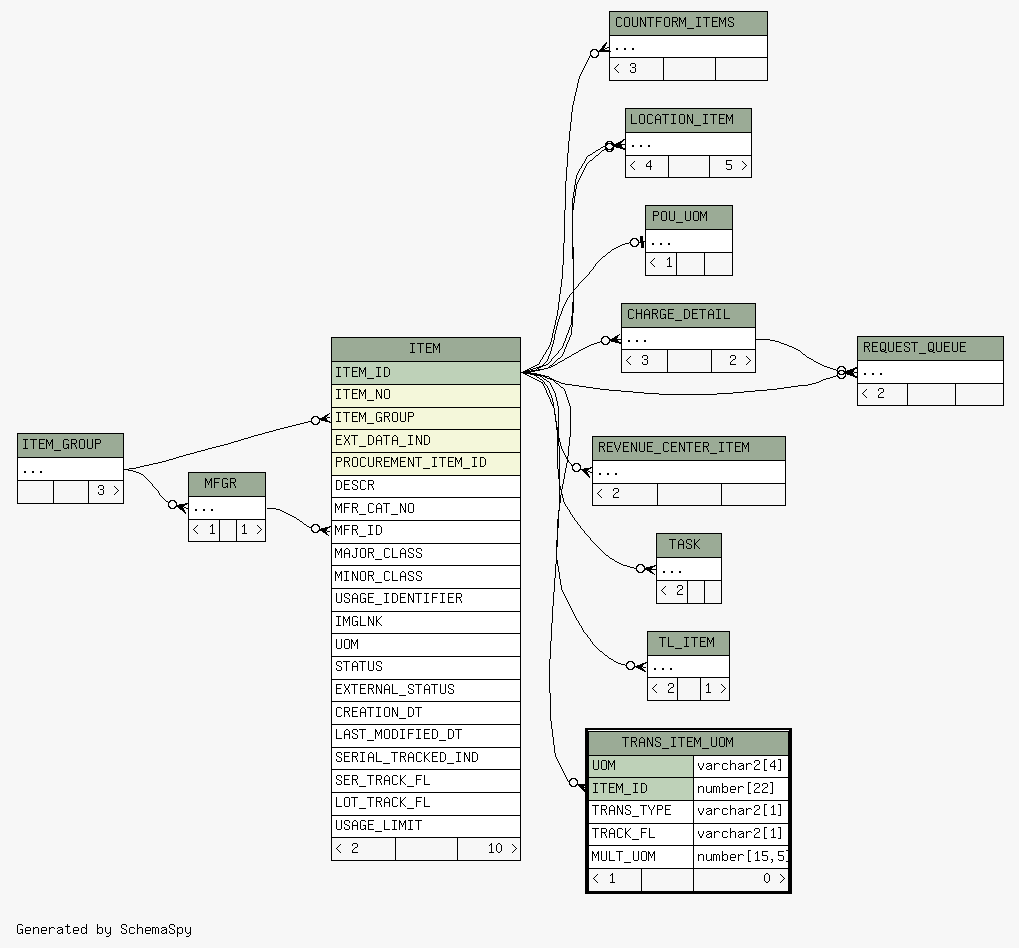This screenshot has width=1019, height=948.
Task: Select the UOM column in ITEM table
Action: [426, 645]
